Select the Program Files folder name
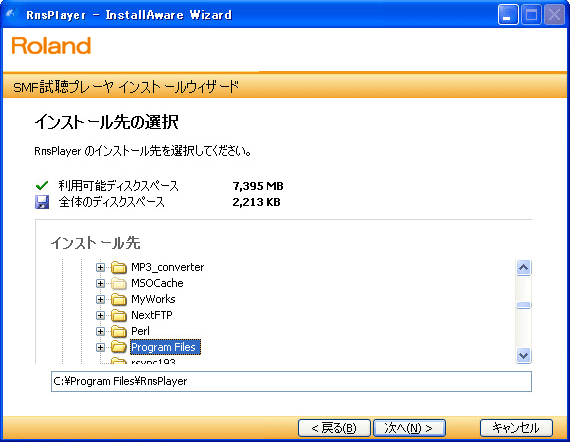This screenshot has height=442, width=570. (x=165, y=347)
